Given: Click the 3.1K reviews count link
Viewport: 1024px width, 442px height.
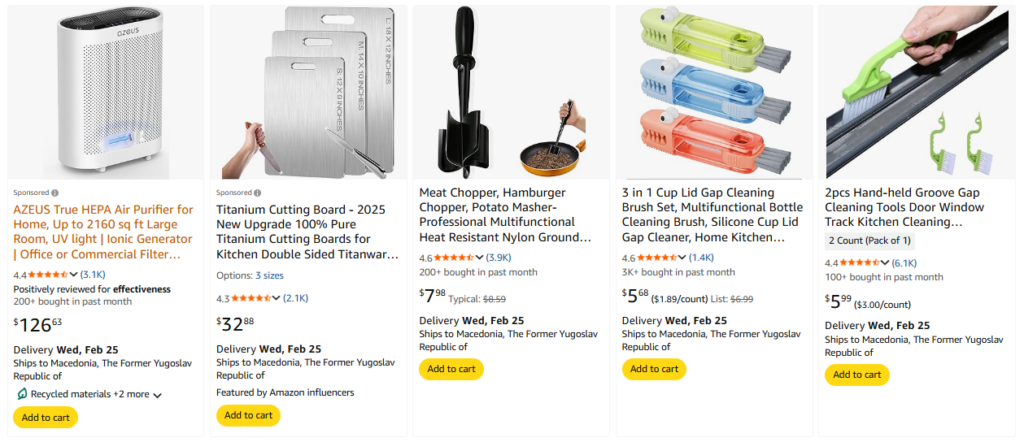Looking at the screenshot, I should click(93, 275).
